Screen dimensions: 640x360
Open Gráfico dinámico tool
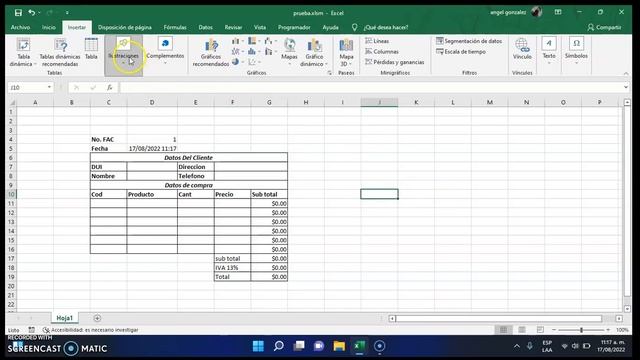[x=314, y=52]
